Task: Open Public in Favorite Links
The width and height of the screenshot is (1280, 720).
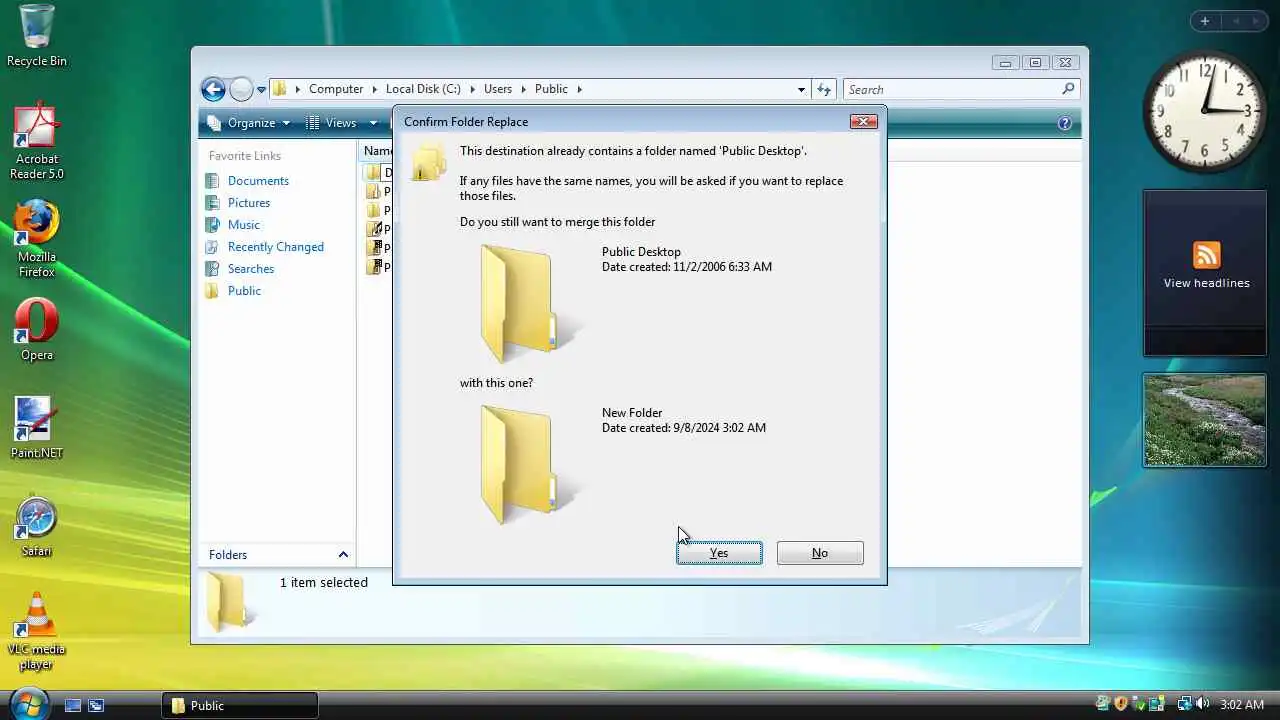Action: (x=244, y=291)
